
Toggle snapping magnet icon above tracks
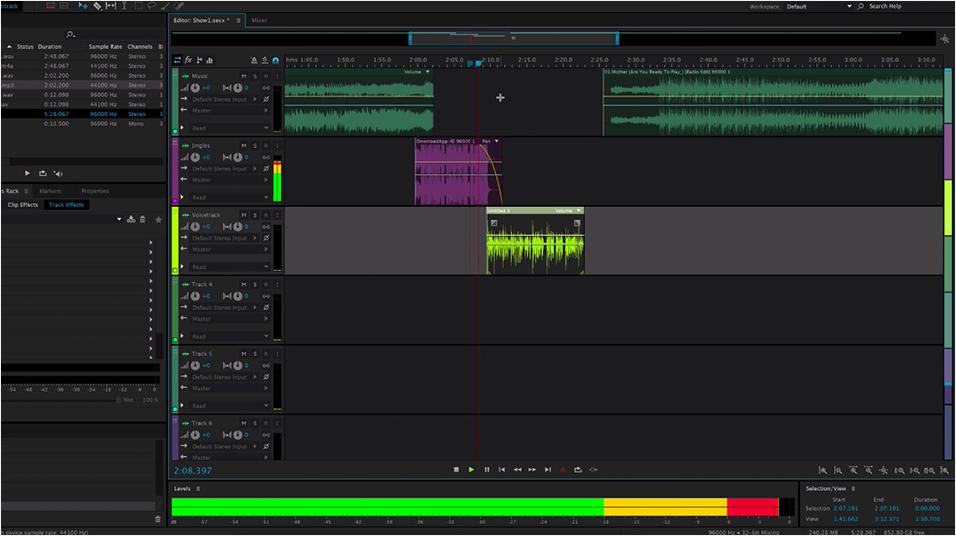(276, 60)
